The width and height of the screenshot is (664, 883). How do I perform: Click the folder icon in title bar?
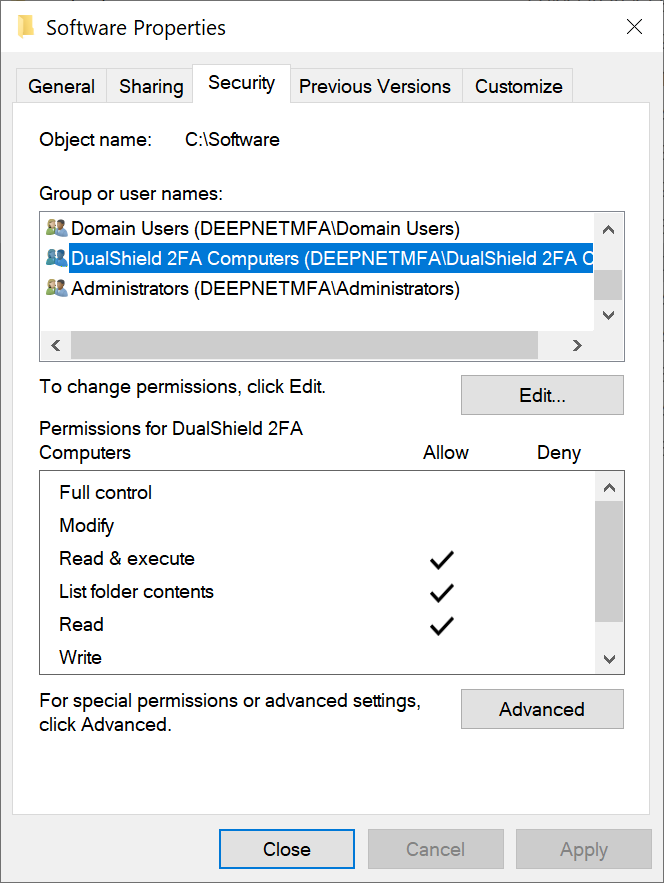pos(27,27)
